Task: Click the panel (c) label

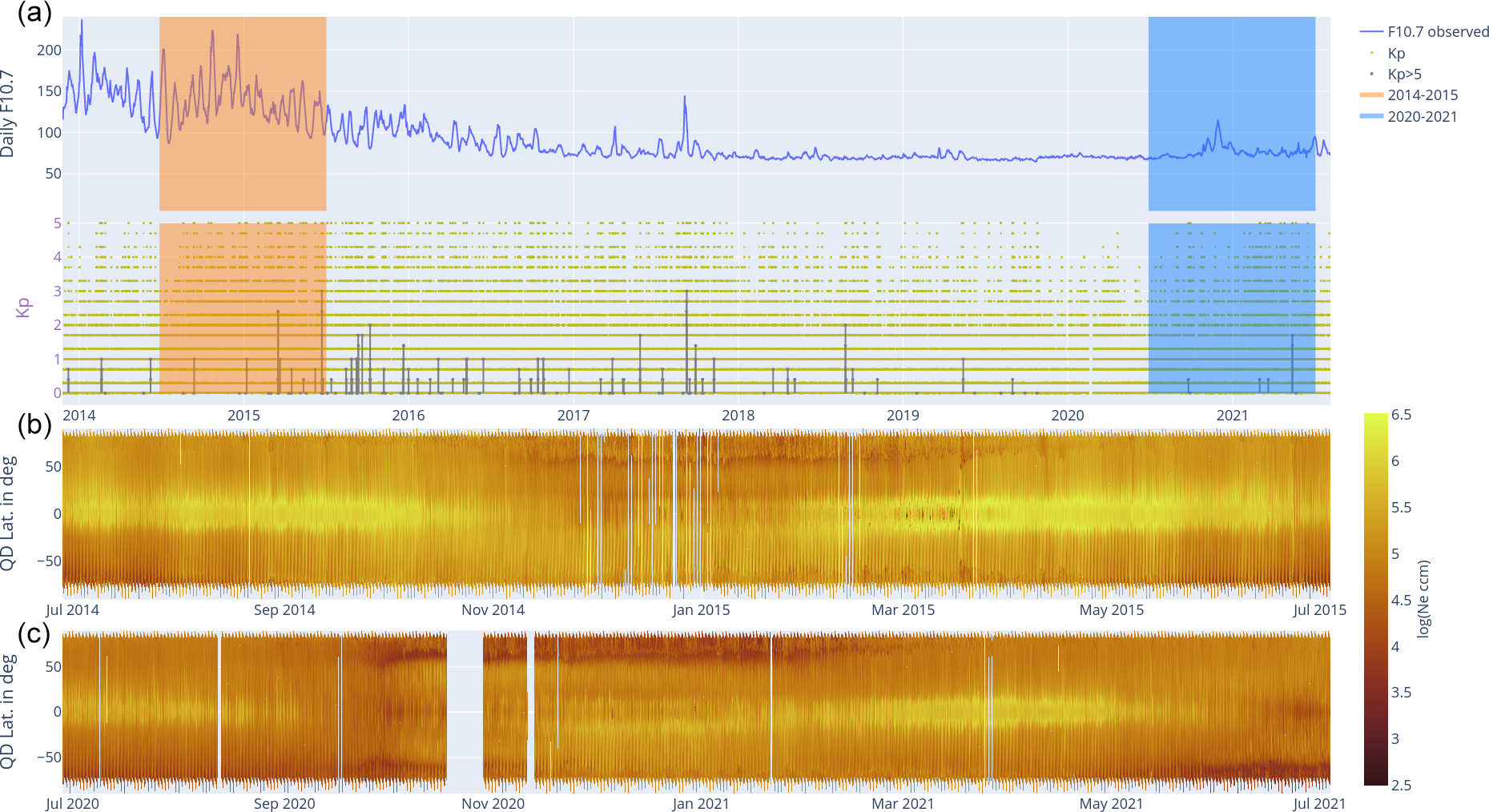Action: click(34, 633)
